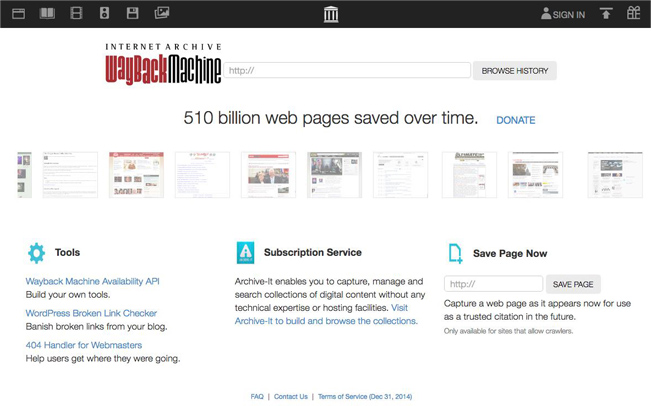The image size is (651, 406).
Task: Open the Wayback Machine Availability API link
Action: (93, 281)
